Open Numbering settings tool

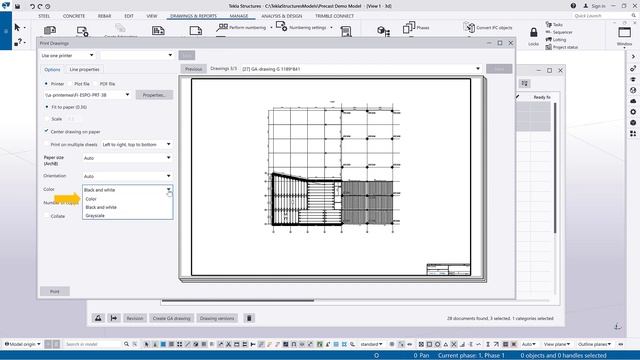[302, 27]
